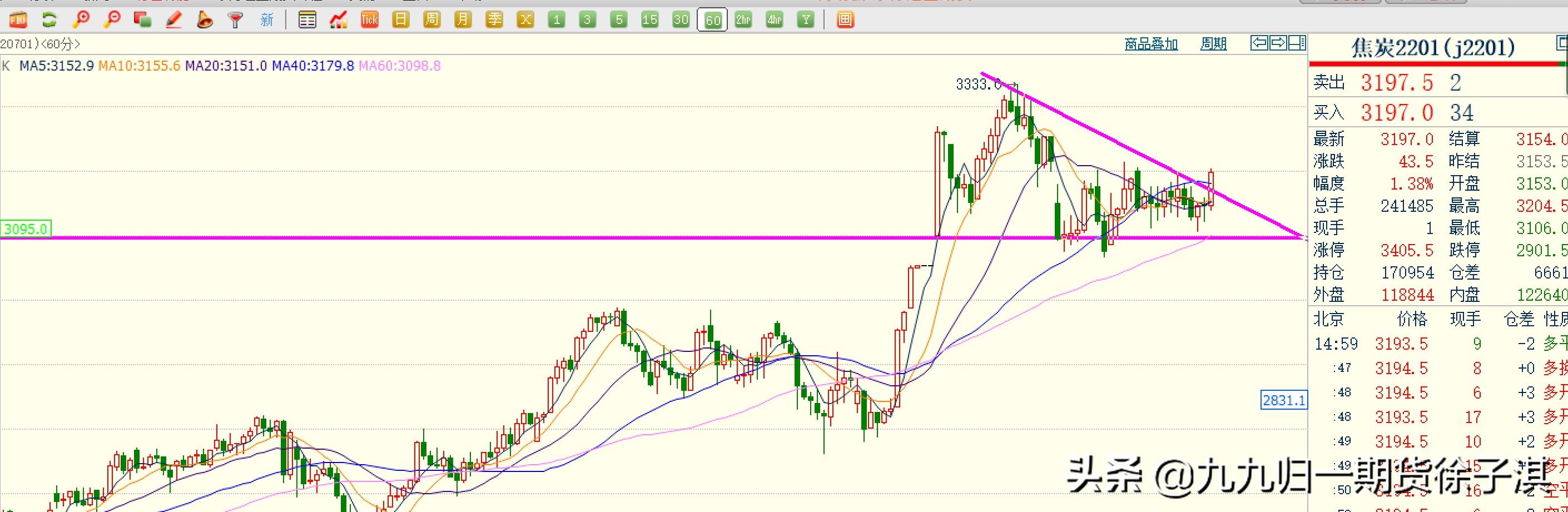Click the 总手 value 241485
The height and width of the screenshot is (512, 1568).
click(1407, 206)
